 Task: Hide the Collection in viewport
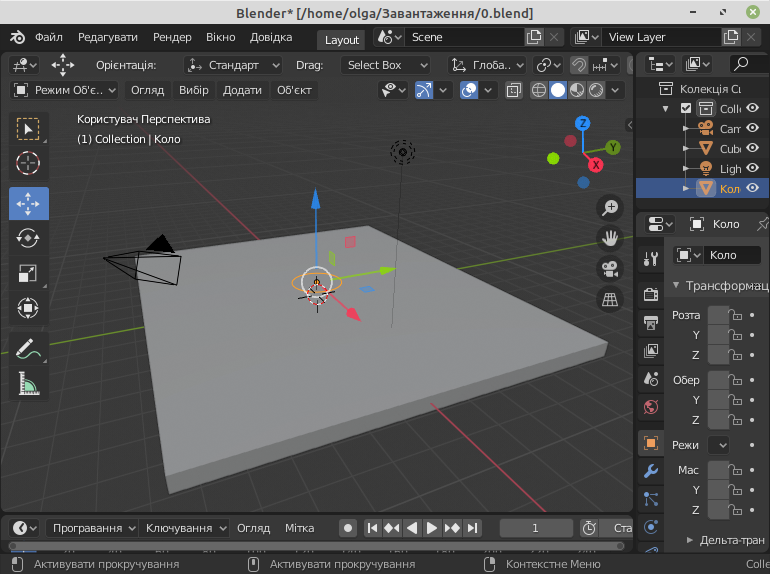pos(752,108)
